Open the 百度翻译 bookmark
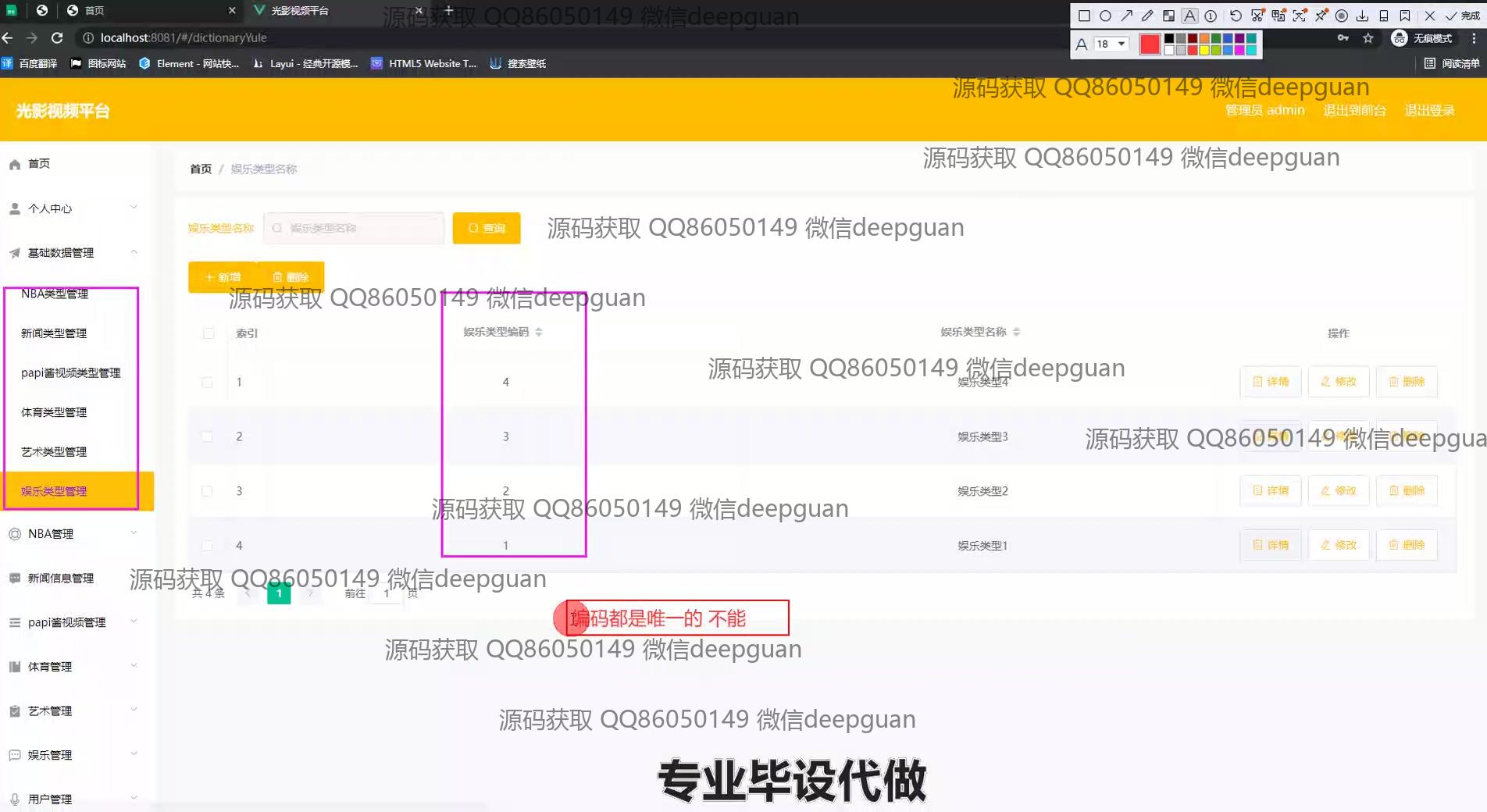Viewport: 1487px width, 812px height. pos(30,63)
